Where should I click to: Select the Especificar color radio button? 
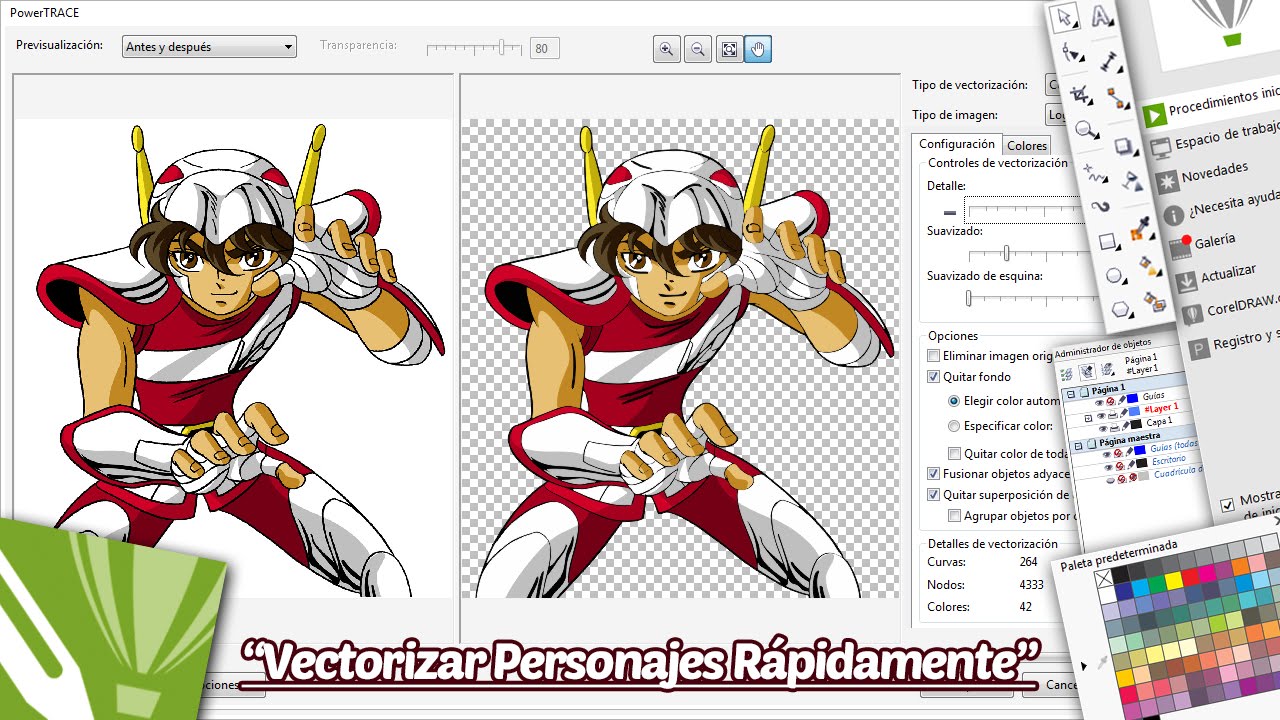pyautogui.click(x=954, y=426)
